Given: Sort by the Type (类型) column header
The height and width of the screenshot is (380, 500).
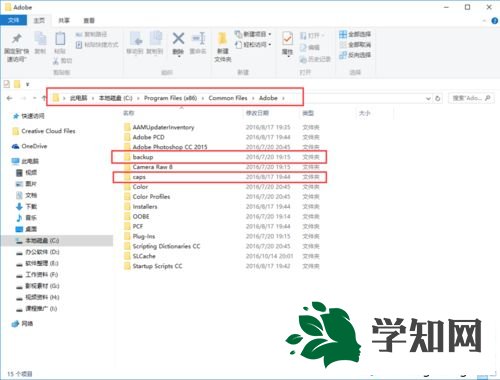Looking at the screenshot, I should (308, 113).
